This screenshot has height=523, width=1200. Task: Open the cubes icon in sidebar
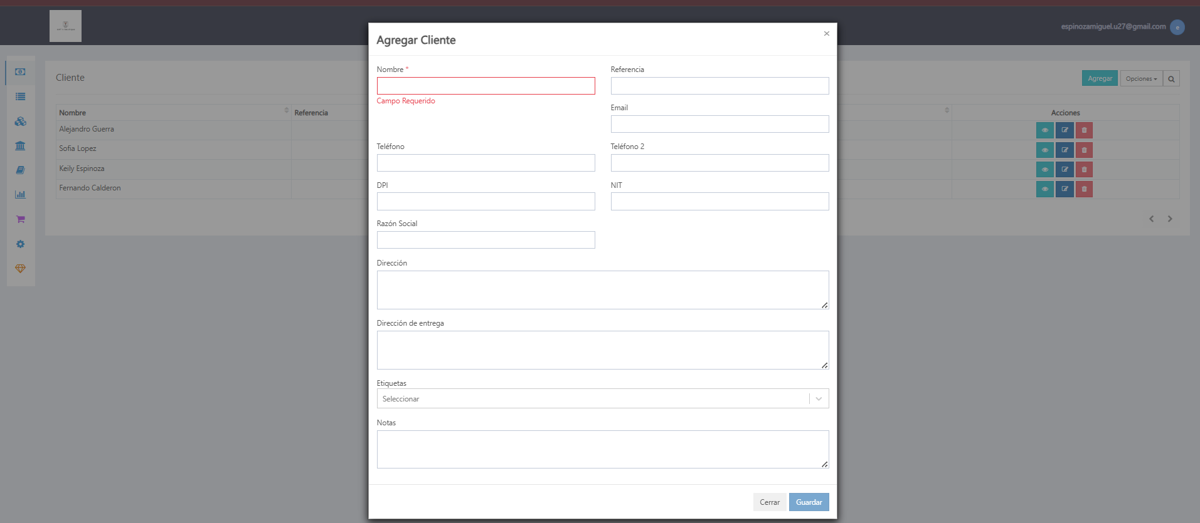(x=20, y=122)
